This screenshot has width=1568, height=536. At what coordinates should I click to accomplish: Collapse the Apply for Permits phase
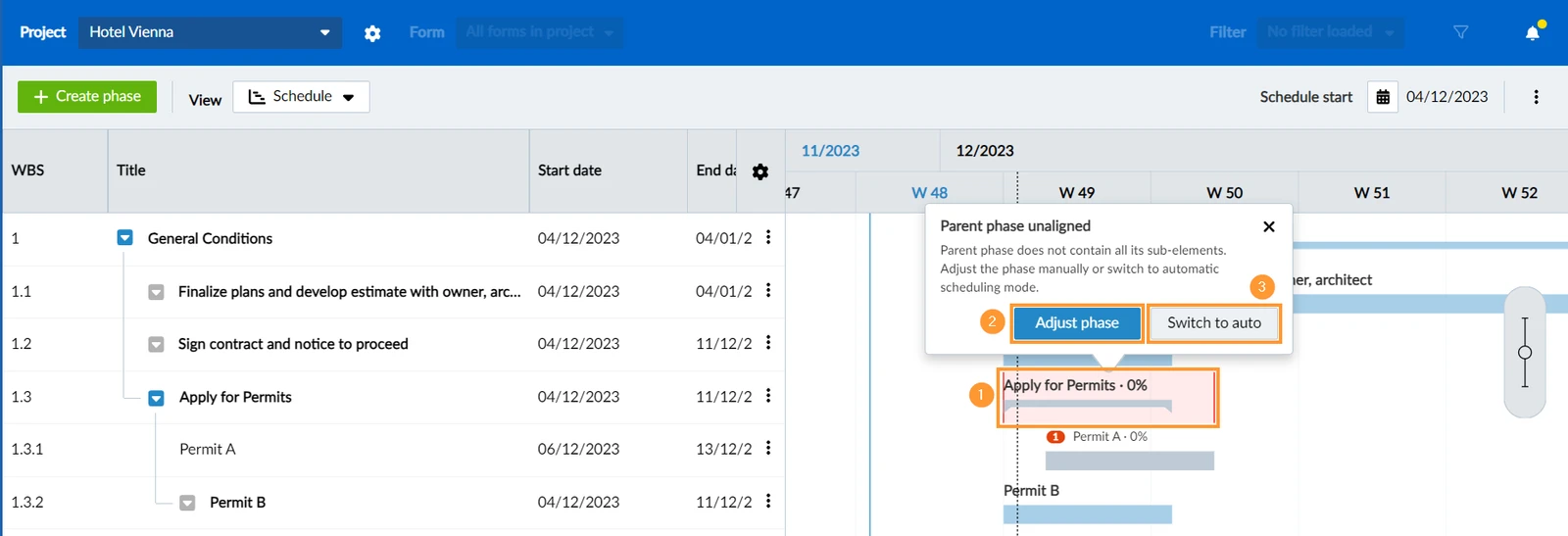(156, 398)
